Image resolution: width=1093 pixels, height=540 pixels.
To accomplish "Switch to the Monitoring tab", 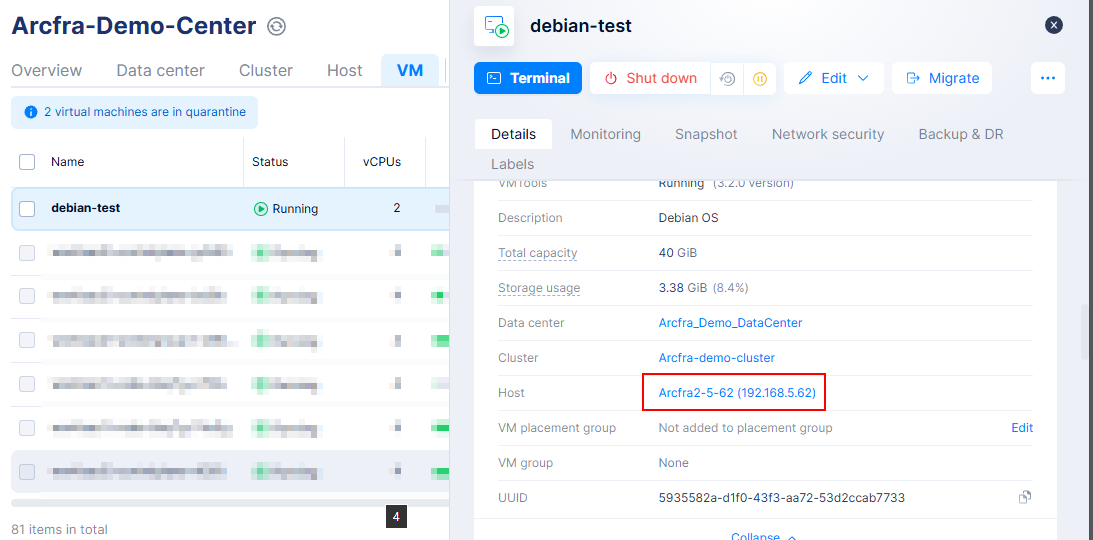I will click(x=605, y=134).
